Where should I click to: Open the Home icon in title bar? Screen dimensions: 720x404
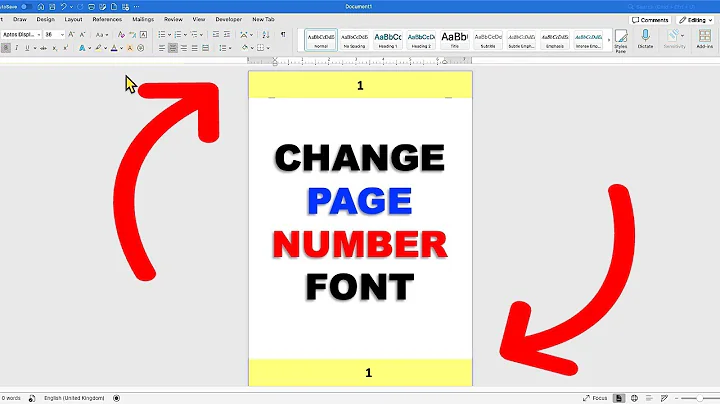pos(41,7)
